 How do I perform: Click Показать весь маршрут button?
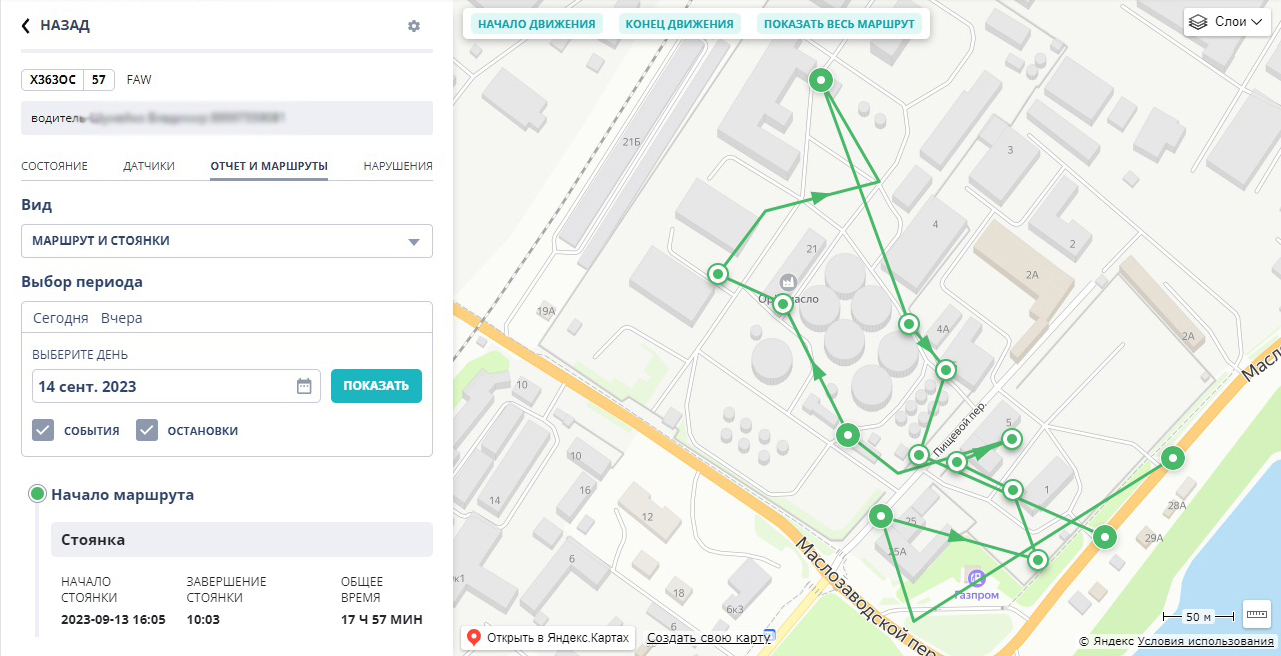coord(839,24)
